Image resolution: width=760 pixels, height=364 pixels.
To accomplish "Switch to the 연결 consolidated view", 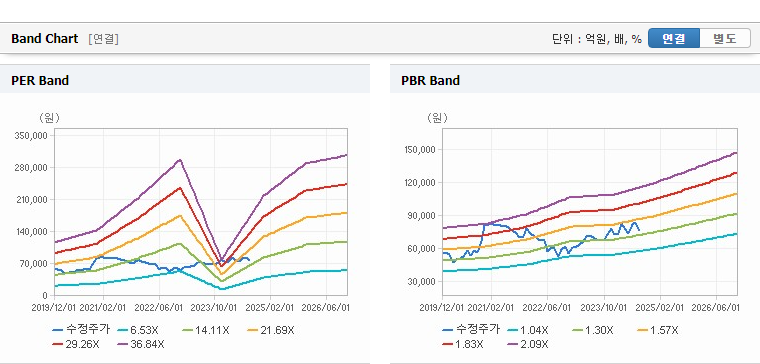I will 674,39.
